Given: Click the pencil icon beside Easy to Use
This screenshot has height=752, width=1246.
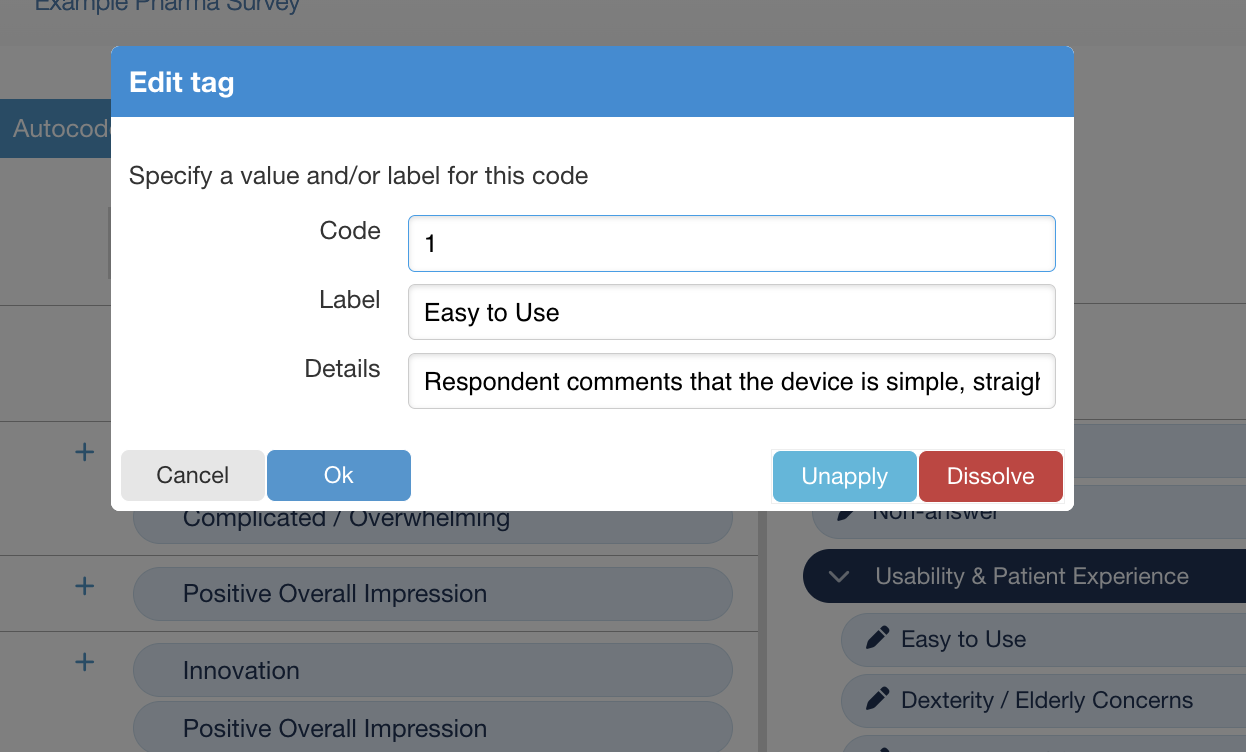Looking at the screenshot, I should (x=877, y=638).
